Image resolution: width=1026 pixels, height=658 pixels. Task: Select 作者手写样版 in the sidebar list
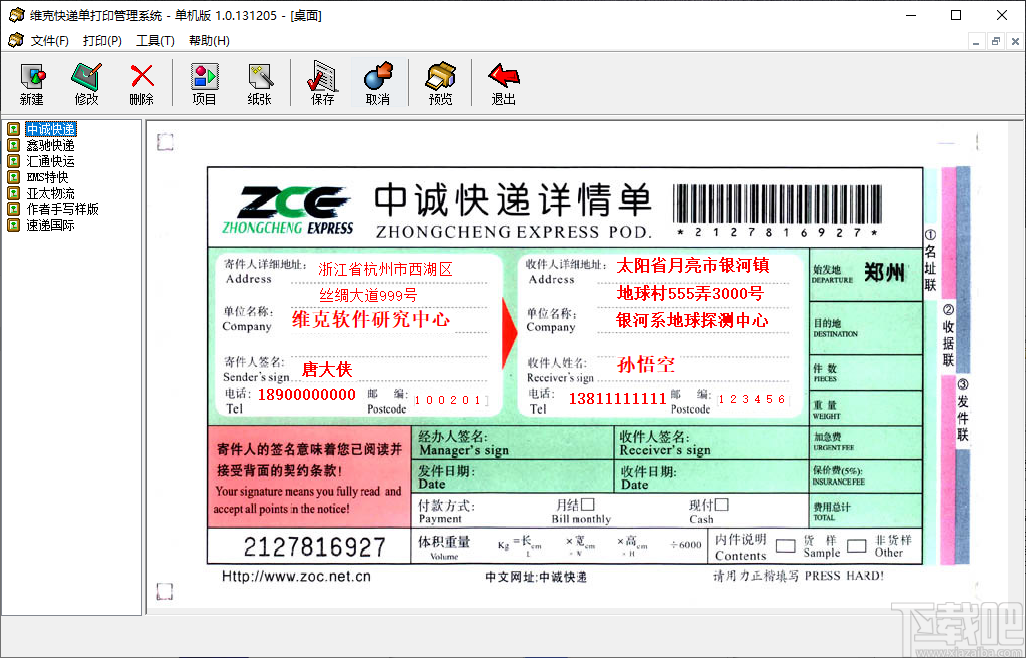pyautogui.click(x=58, y=208)
